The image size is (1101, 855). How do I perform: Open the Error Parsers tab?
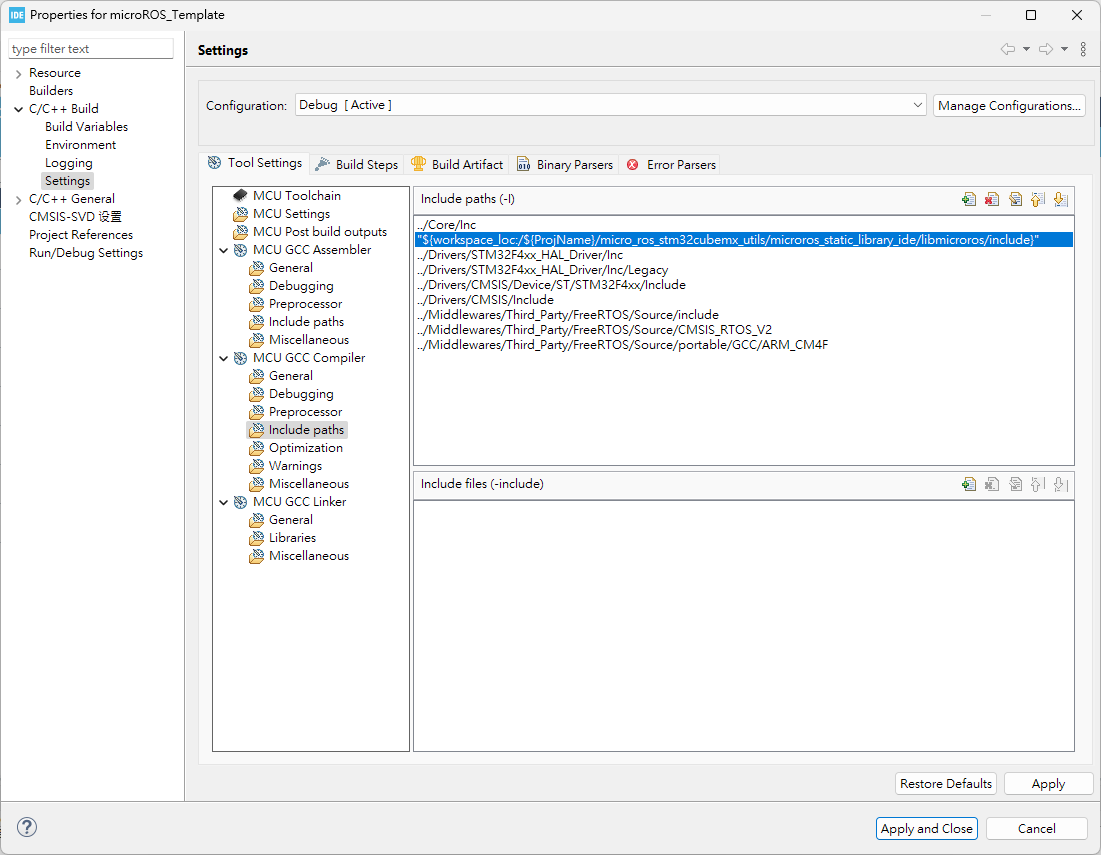click(679, 163)
